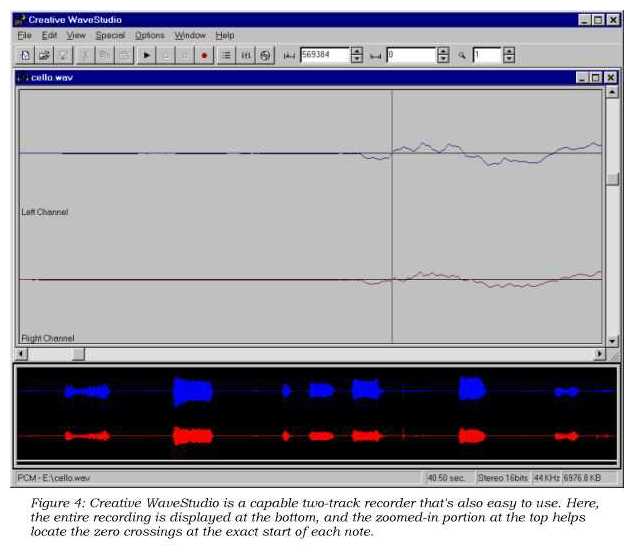Minimize the cello.wav document window
The height and width of the screenshot is (556, 634).
click(x=581, y=78)
